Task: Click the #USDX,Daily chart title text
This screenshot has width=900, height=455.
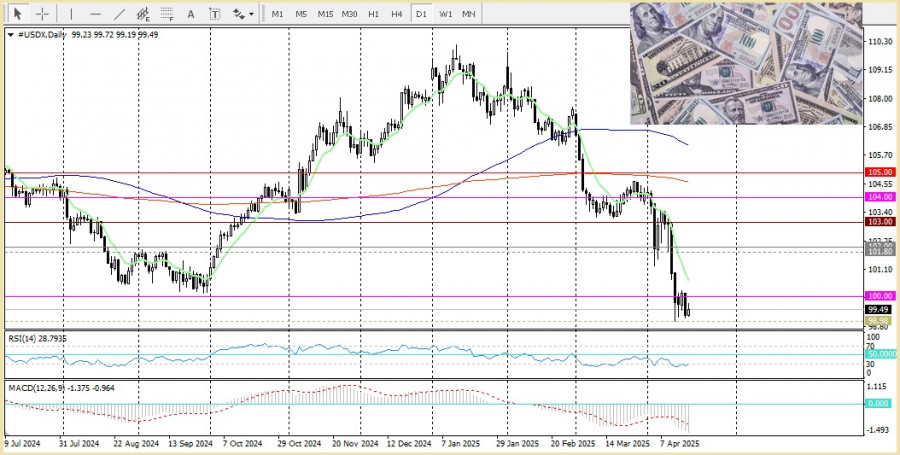Action: 42,34
